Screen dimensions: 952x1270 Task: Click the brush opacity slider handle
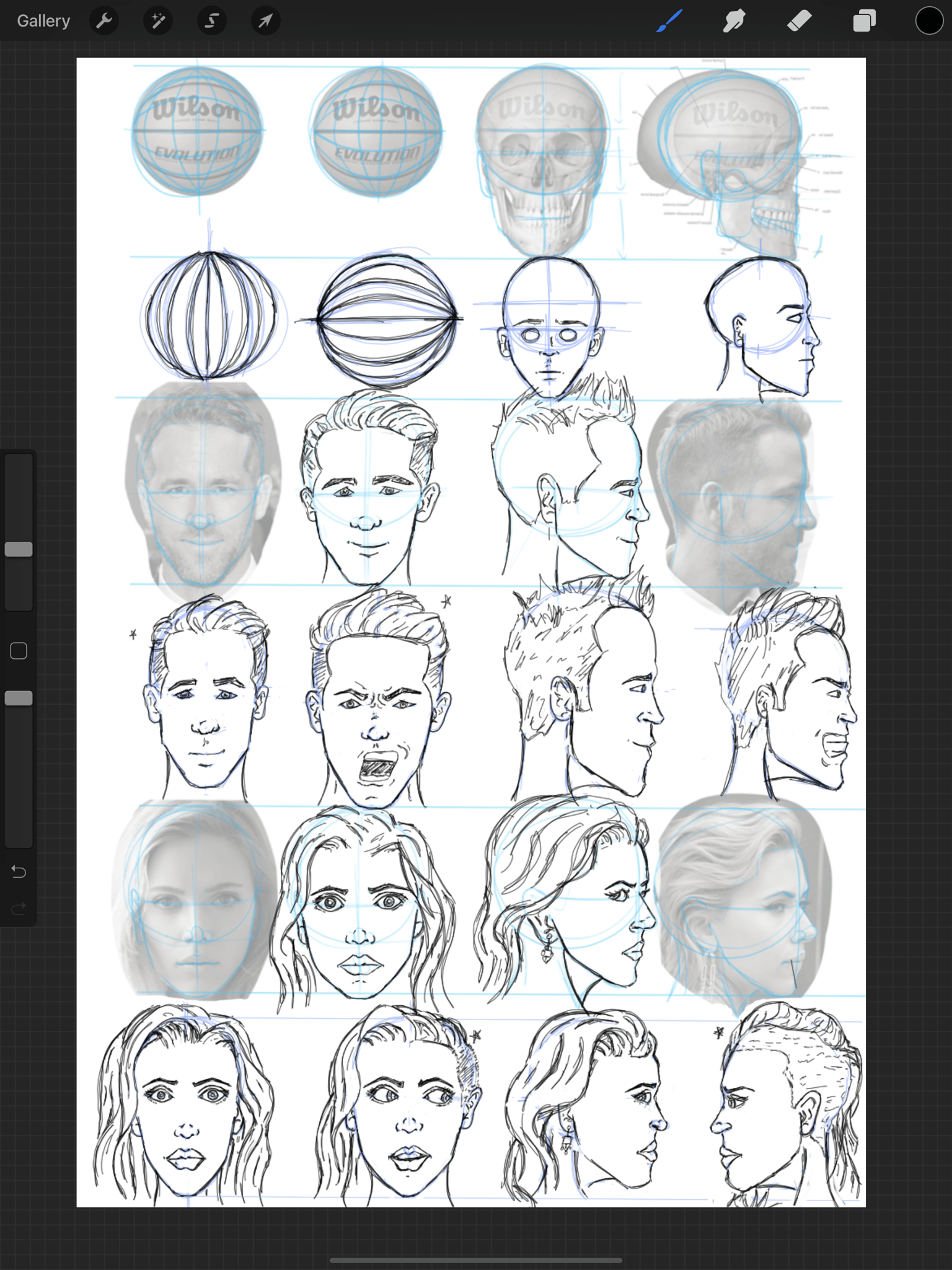(x=19, y=698)
